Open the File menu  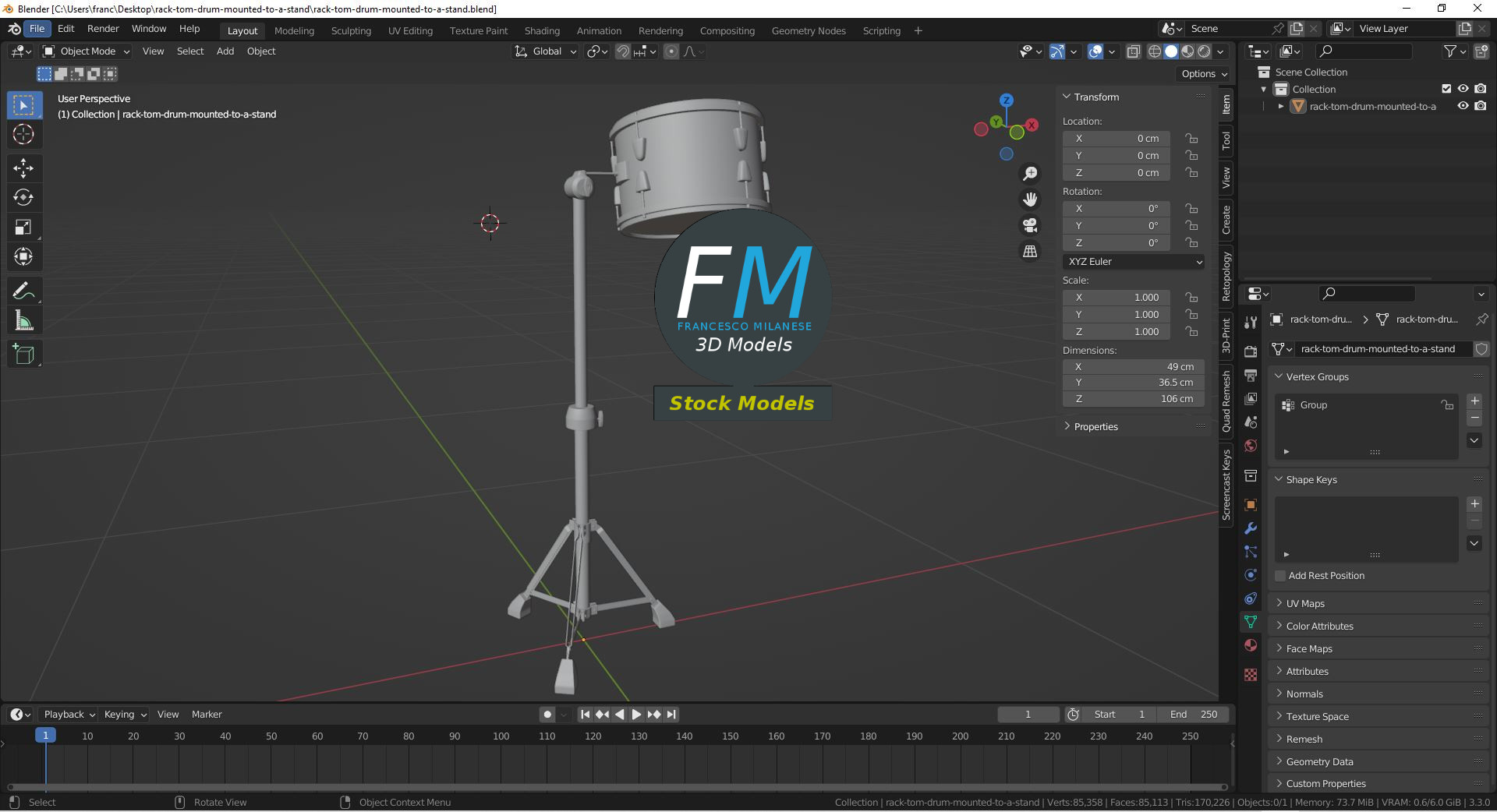click(37, 29)
